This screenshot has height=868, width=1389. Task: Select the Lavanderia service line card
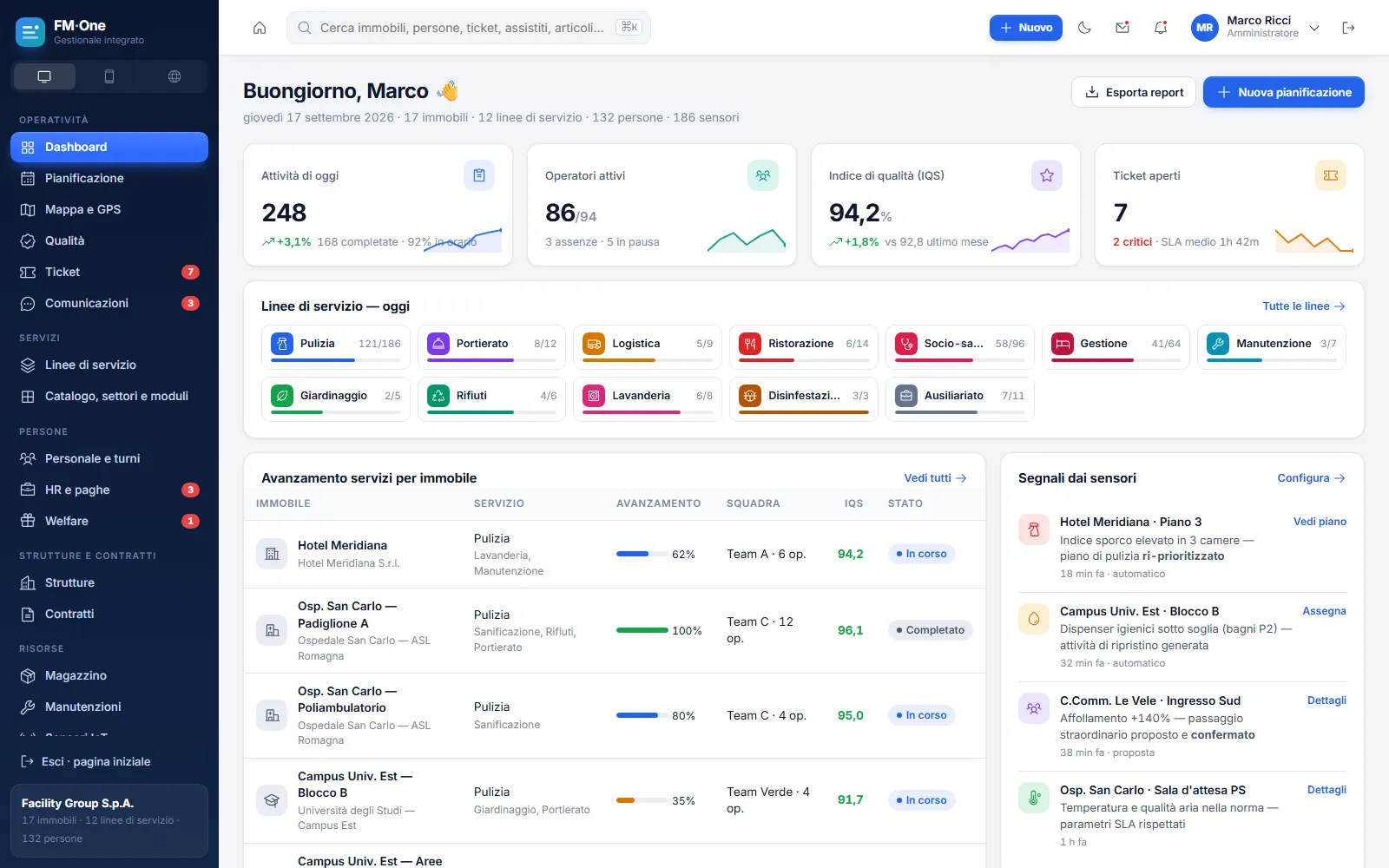pos(648,399)
